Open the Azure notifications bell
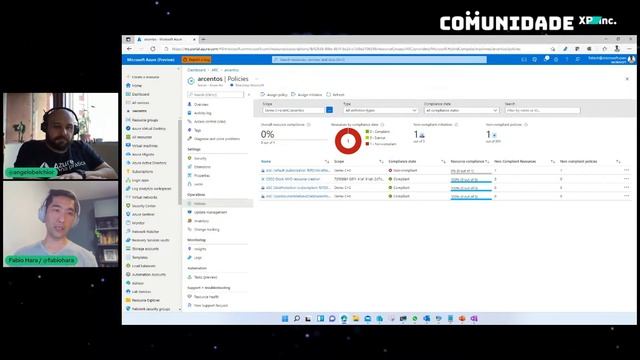 546,60
